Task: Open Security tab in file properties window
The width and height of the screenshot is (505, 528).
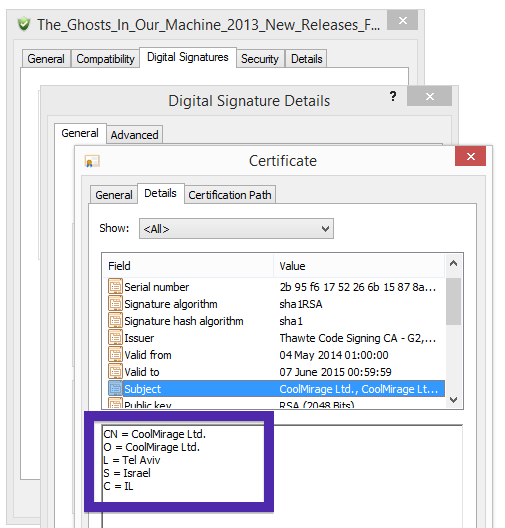Action: (260, 59)
